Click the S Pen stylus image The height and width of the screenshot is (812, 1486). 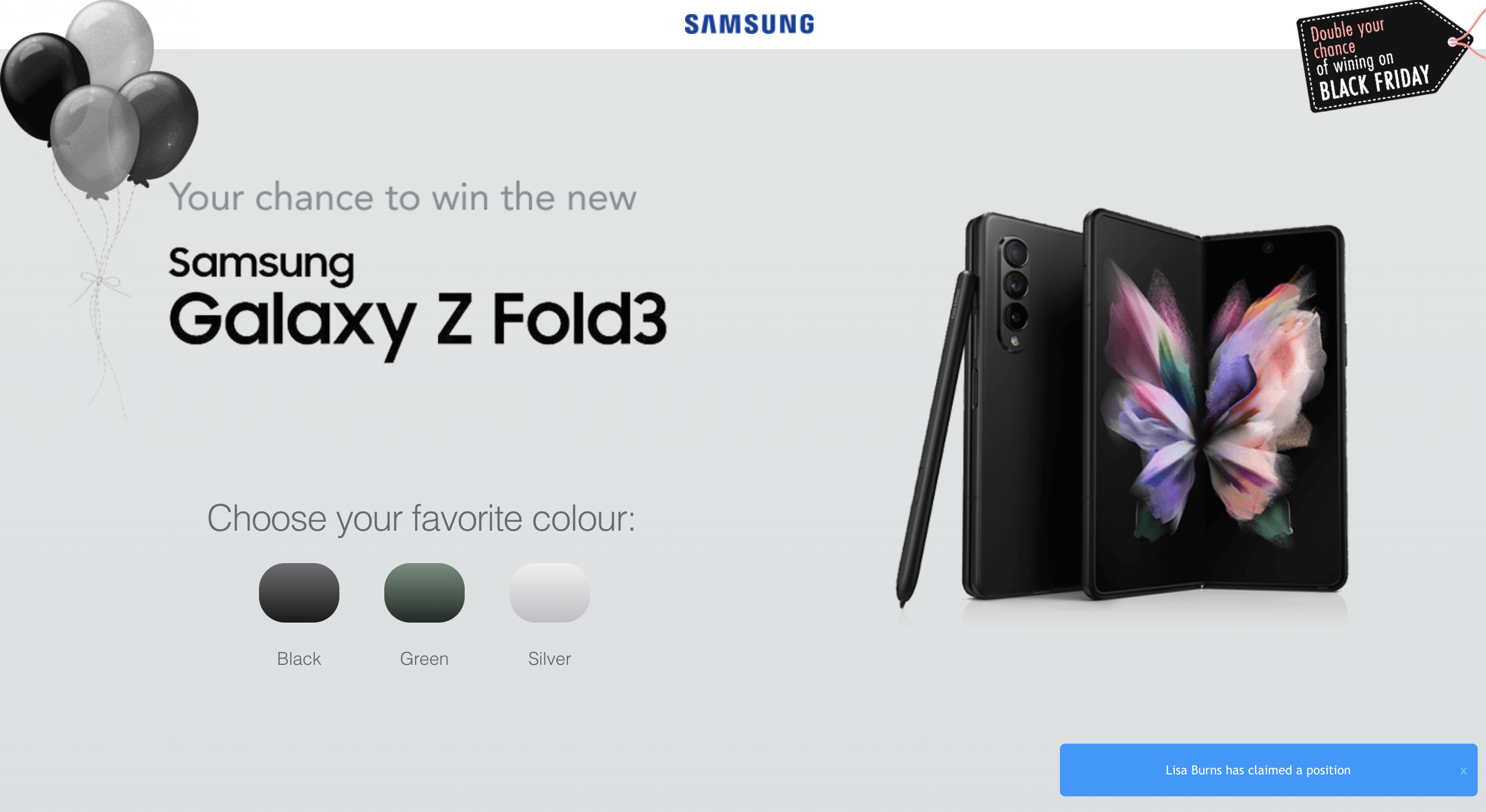[934, 438]
